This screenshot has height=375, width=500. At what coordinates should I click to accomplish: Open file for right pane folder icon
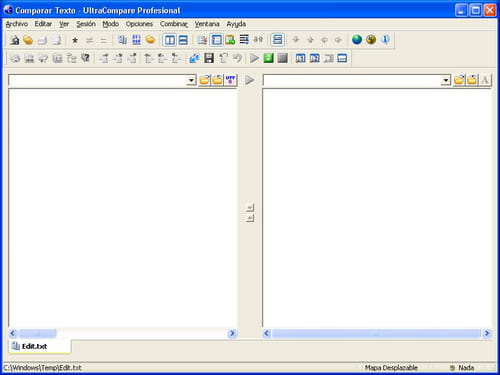(459, 80)
